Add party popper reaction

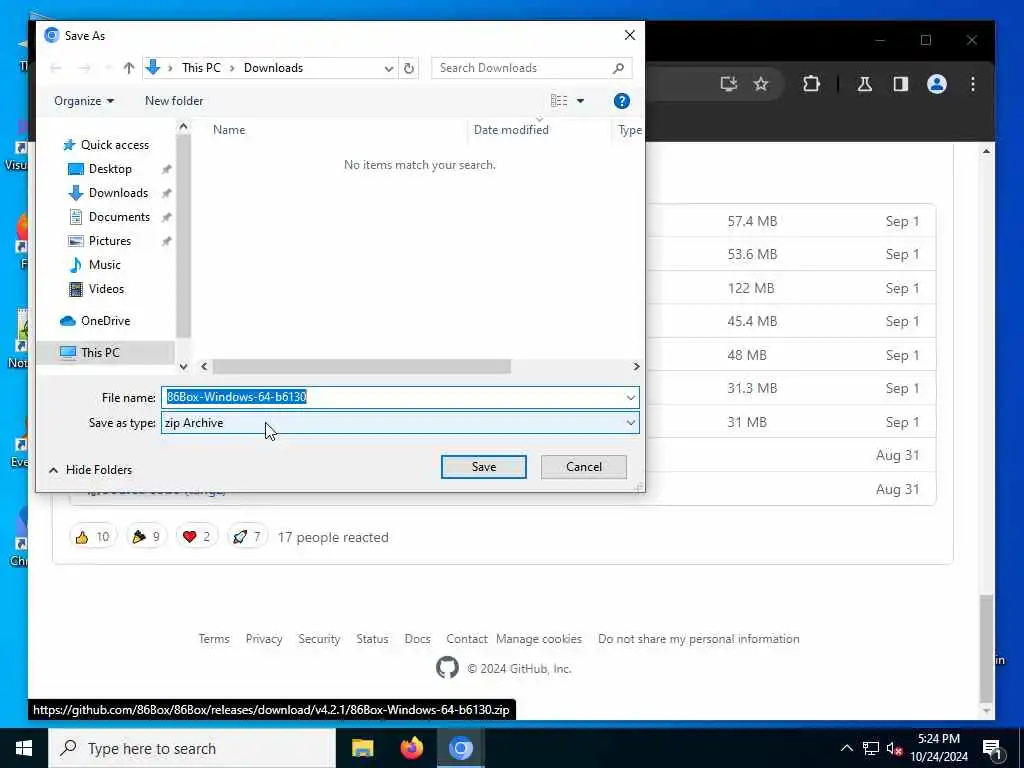(146, 537)
